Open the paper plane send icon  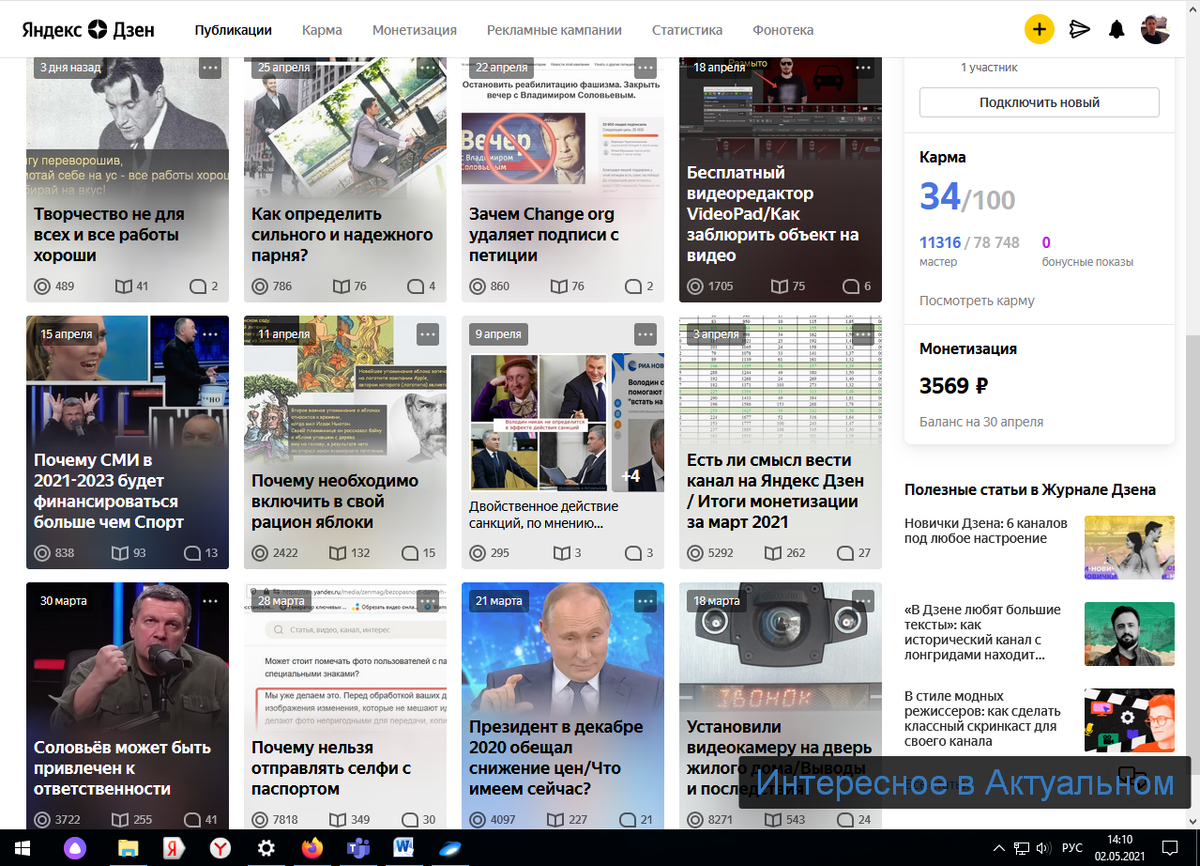tap(1078, 29)
